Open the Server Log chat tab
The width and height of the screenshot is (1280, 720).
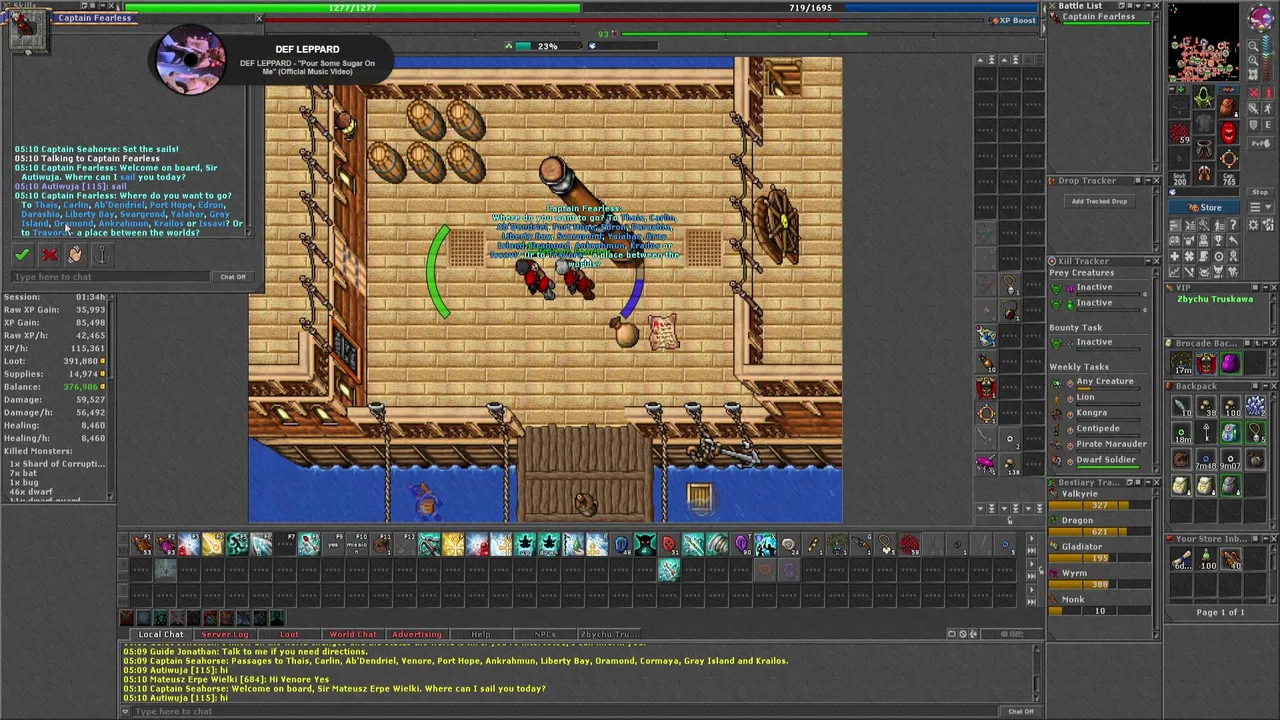[225, 634]
